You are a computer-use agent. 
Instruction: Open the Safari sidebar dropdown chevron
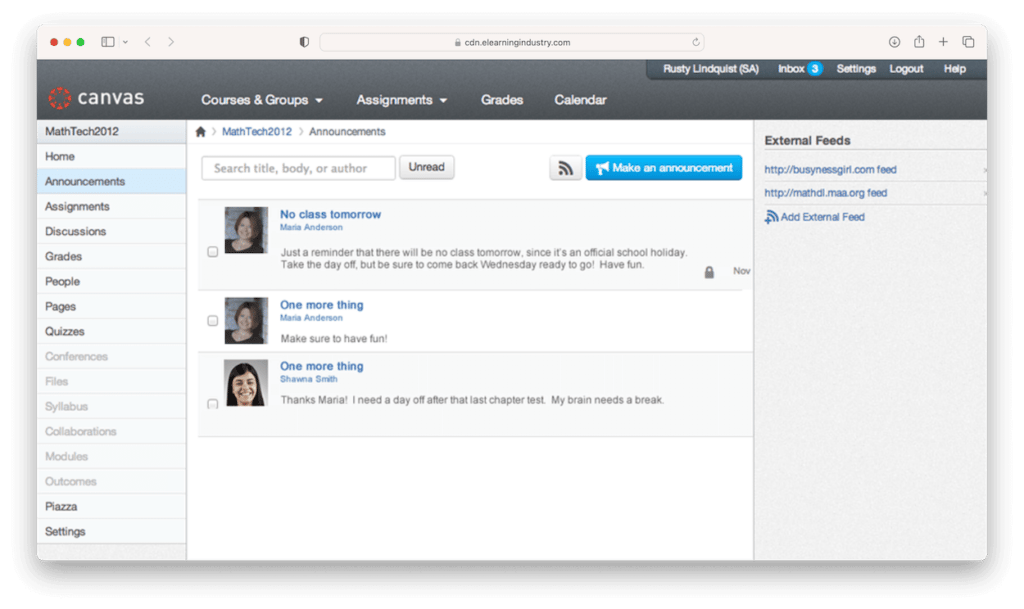[125, 42]
